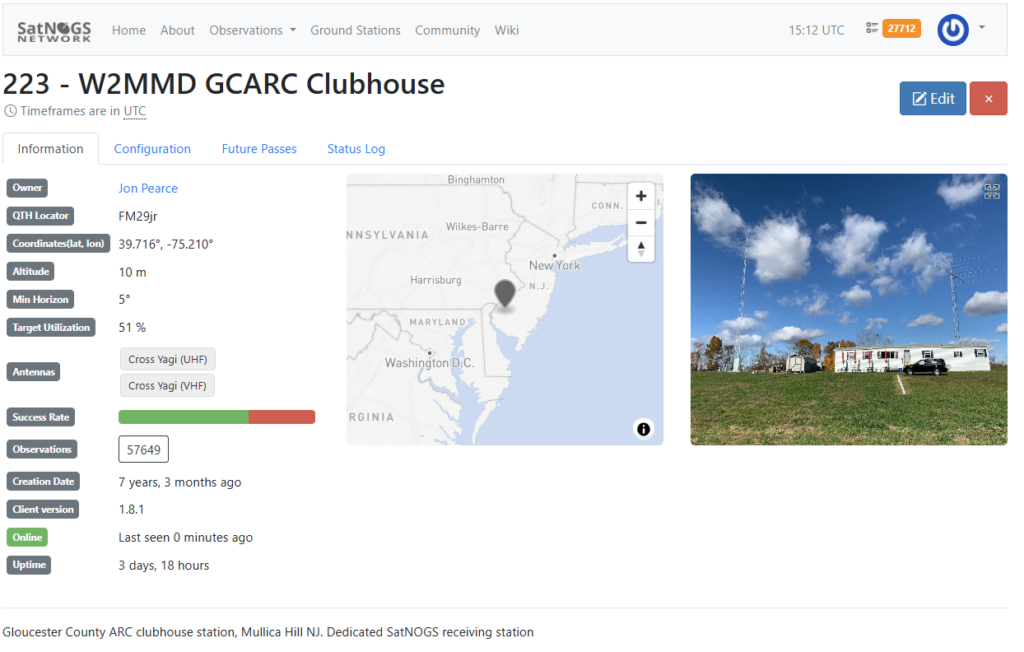Expand the Observations dropdown menu
Viewport: 1024px width, 652px height.
coord(252,30)
